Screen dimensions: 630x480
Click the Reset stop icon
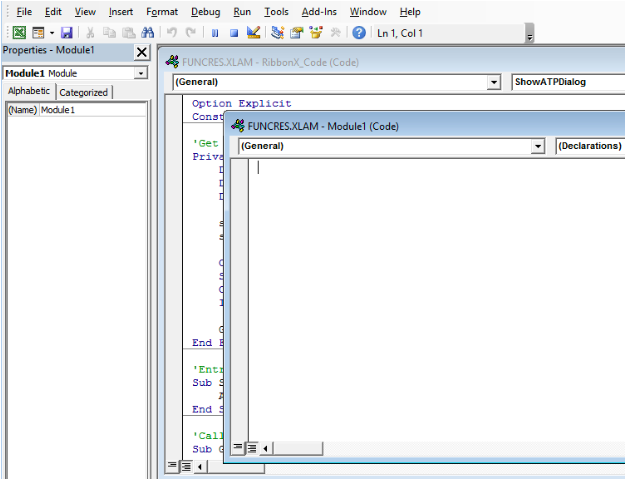tap(234, 33)
